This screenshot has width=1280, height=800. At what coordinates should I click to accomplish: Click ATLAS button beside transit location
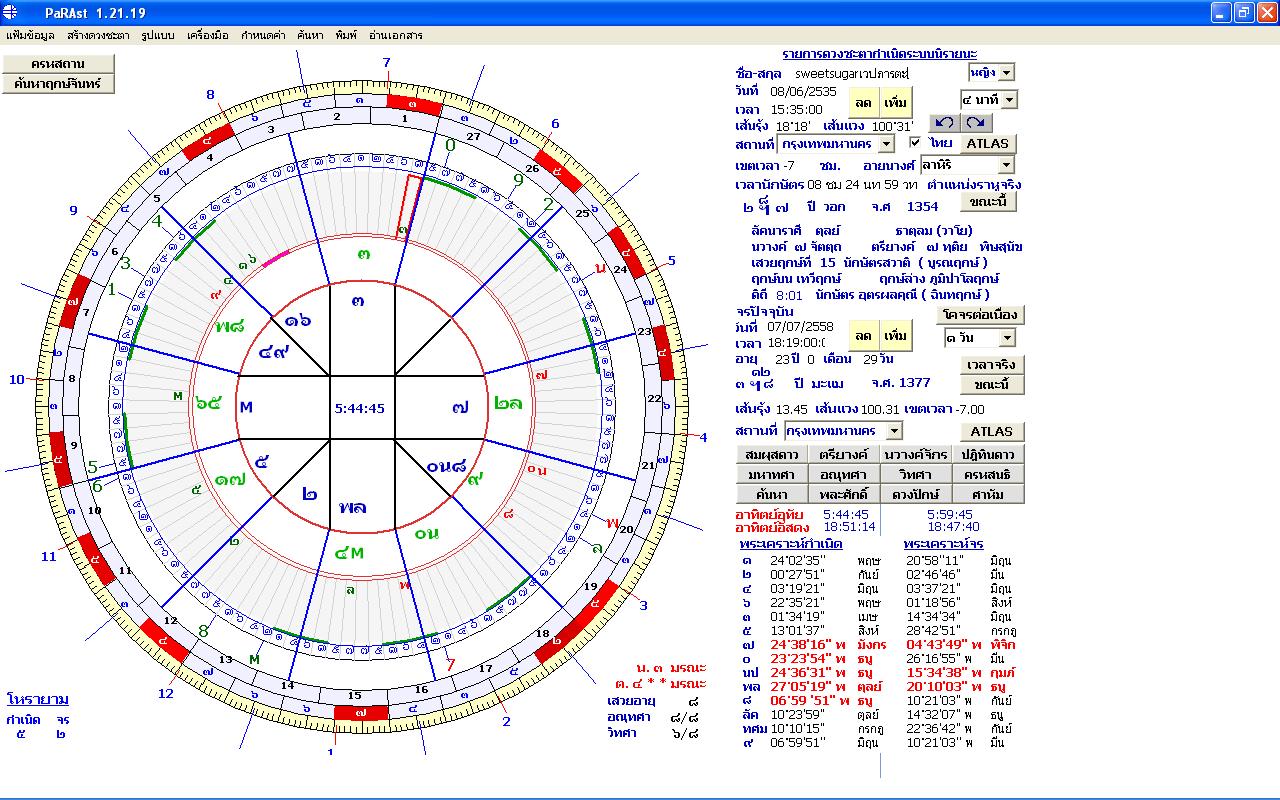992,432
